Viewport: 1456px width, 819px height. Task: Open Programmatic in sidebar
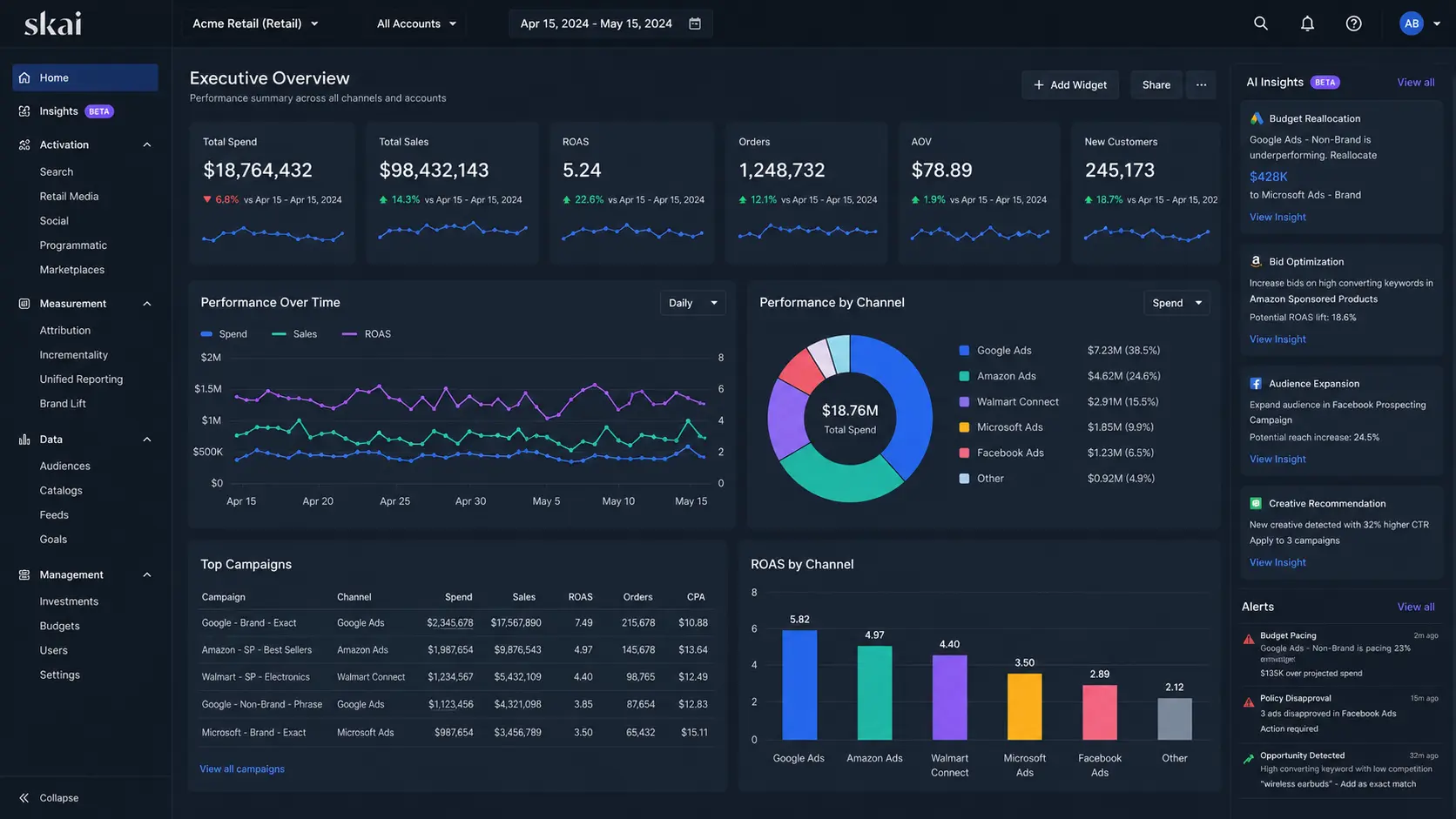(73, 245)
